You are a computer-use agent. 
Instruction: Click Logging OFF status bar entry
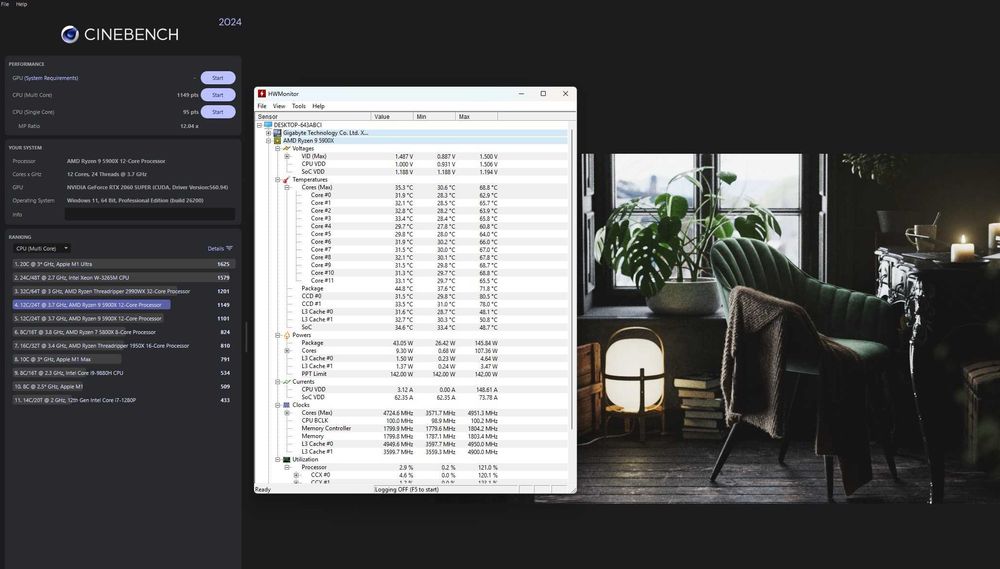tap(407, 489)
